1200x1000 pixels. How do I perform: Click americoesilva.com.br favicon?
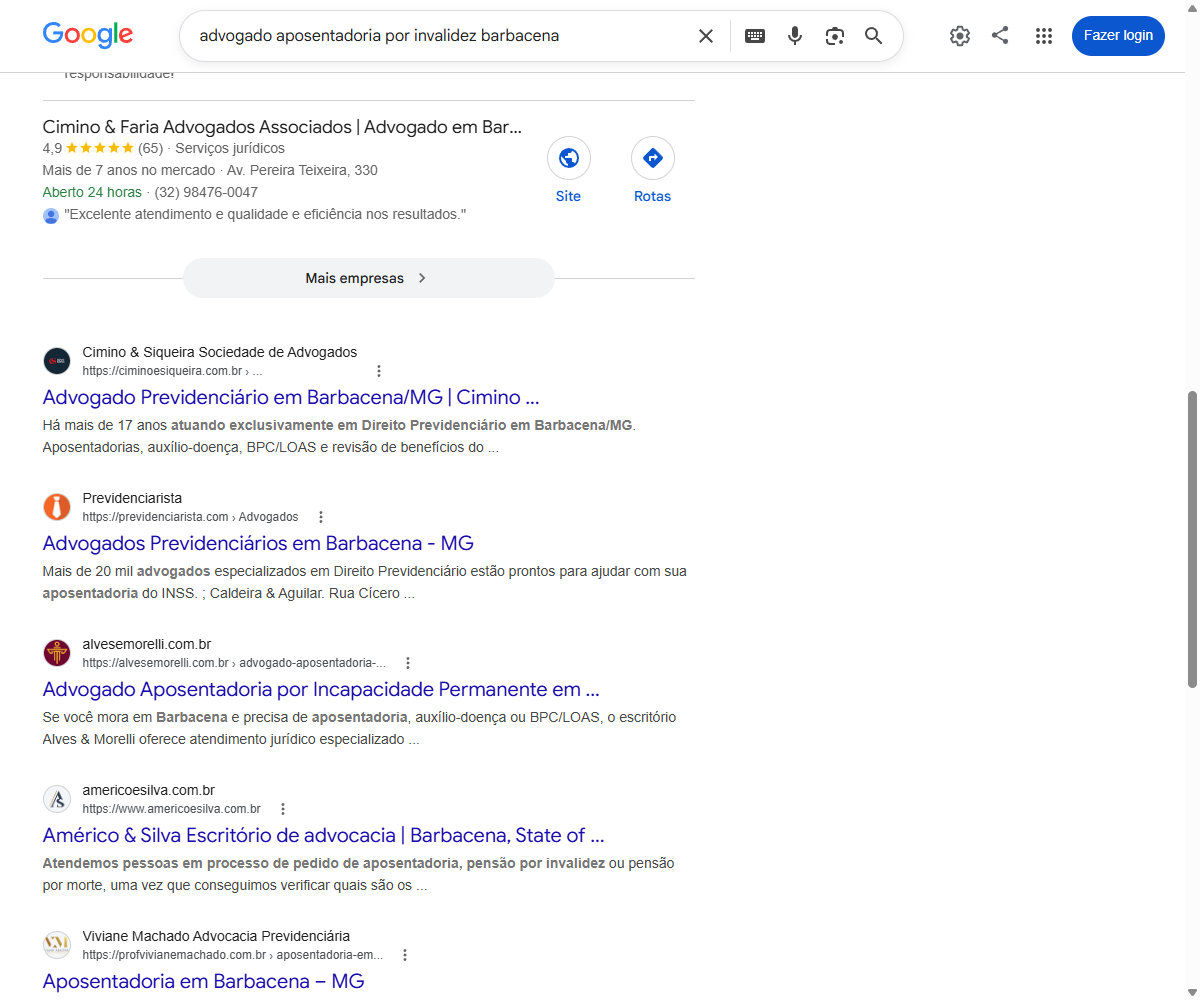tap(57, 799)
